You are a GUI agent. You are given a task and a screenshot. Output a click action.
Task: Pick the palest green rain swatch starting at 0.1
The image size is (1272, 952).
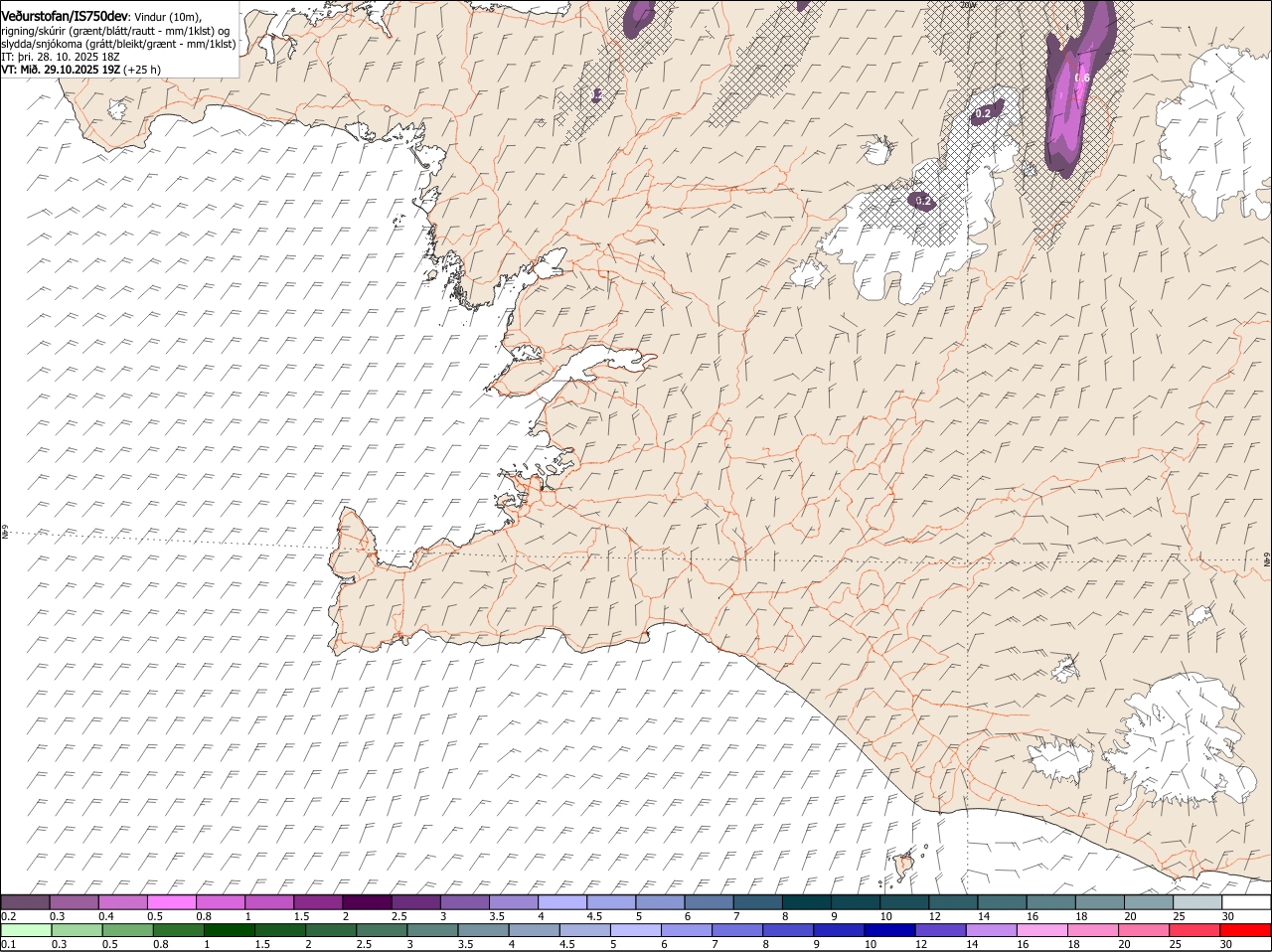coord(26,931)
